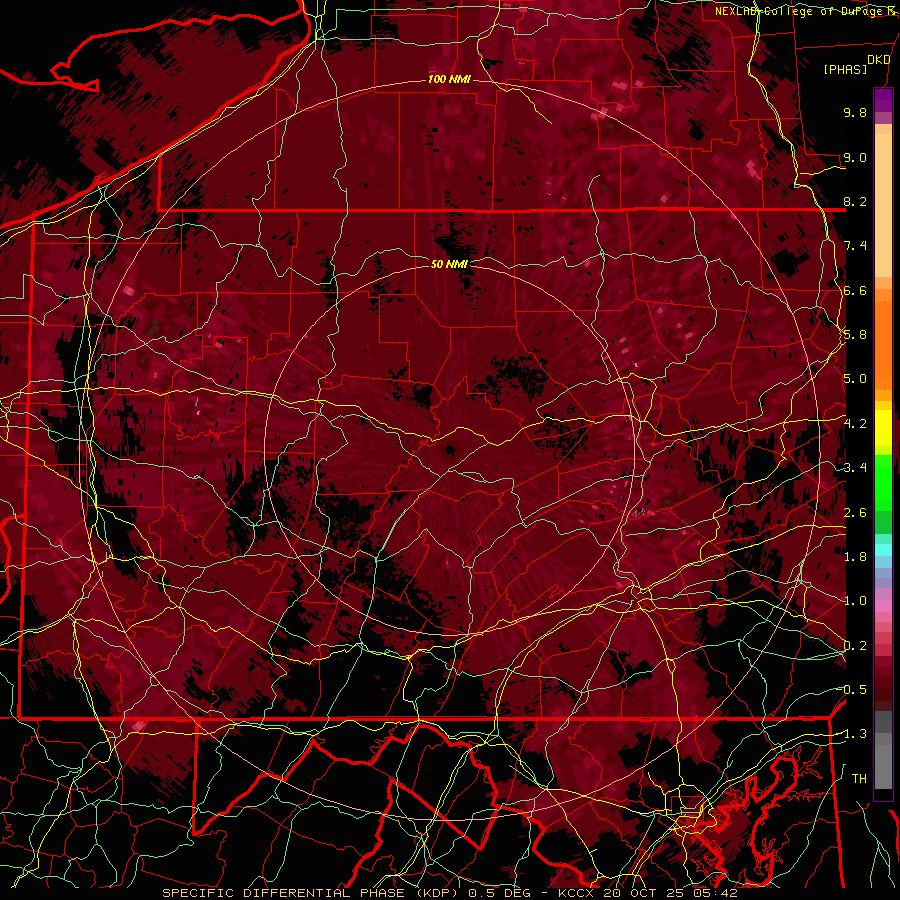This screenshot has height=900, width=900.
Task: Click the 50 NMI range ring label
Action: pyautogui.click(x=449, y=264)
